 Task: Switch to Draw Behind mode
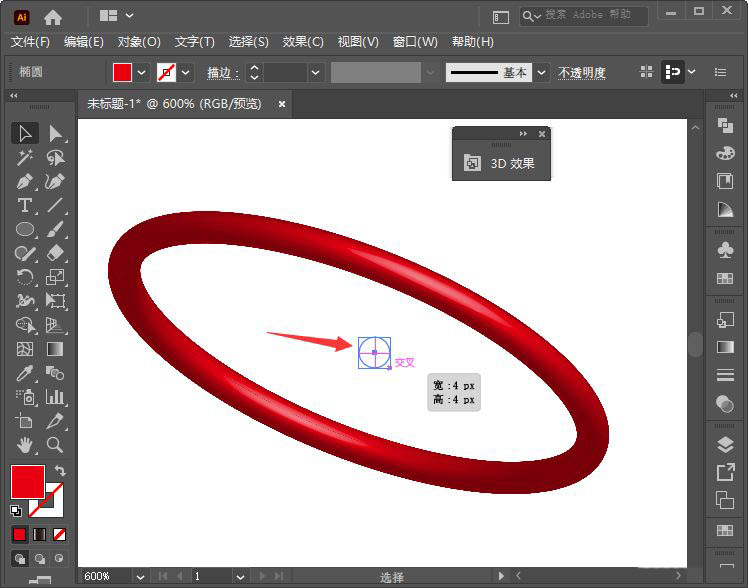click(x=40, y=559)
